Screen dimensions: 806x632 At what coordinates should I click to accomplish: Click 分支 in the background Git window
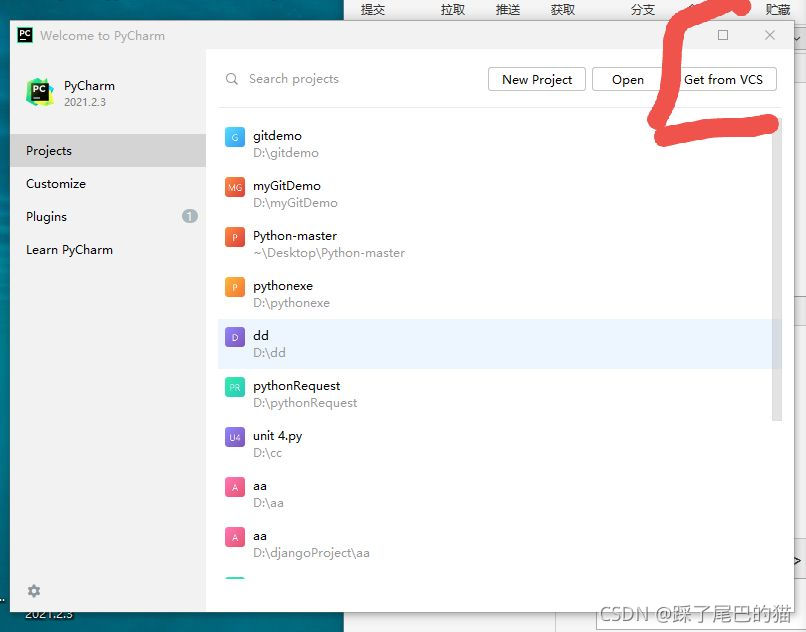point(643,9)
